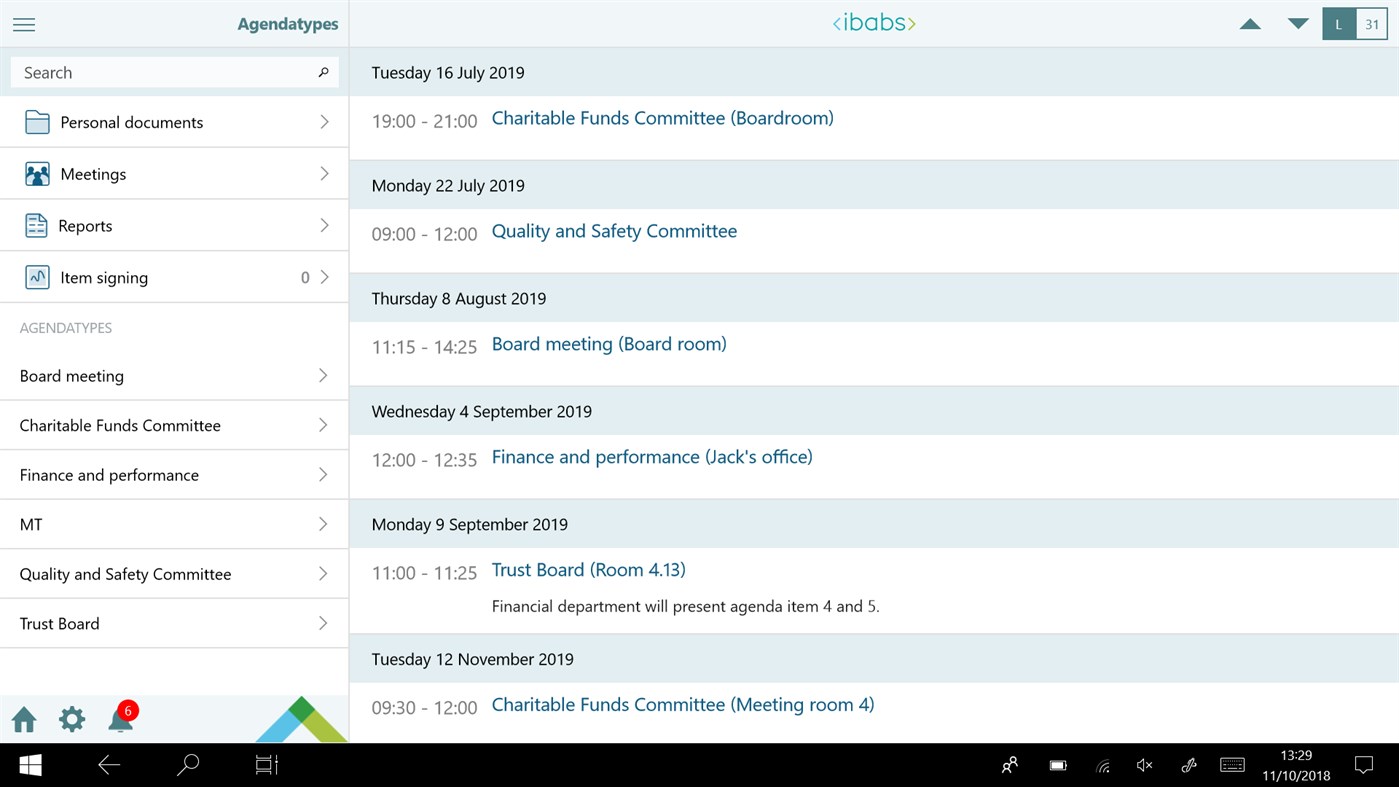Expand the Personal documents chevron
The image size is (1399, 787).
[x=324, y=122]
